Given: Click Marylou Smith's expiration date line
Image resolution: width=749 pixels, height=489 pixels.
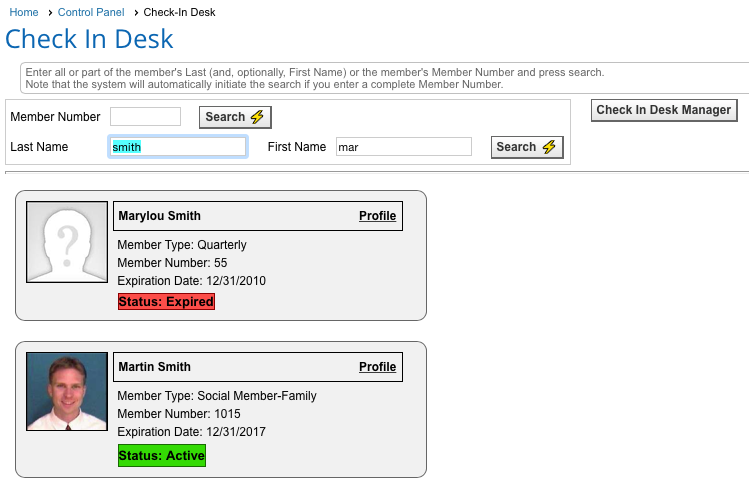Looking at the screenshot, I should (191, 281).
